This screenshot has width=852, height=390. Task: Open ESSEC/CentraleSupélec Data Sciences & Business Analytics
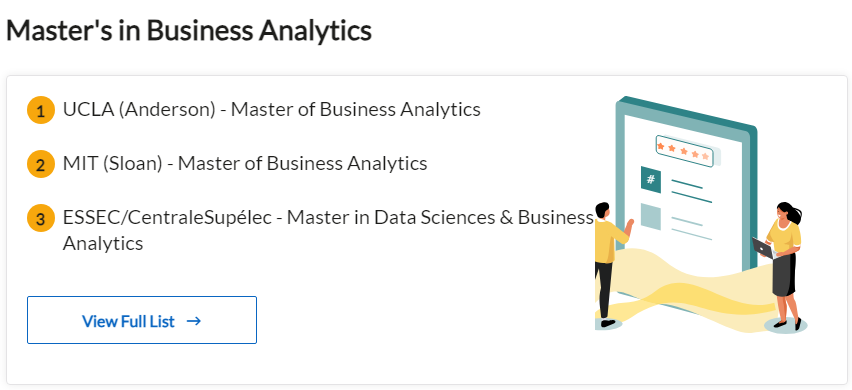(328, 230)
